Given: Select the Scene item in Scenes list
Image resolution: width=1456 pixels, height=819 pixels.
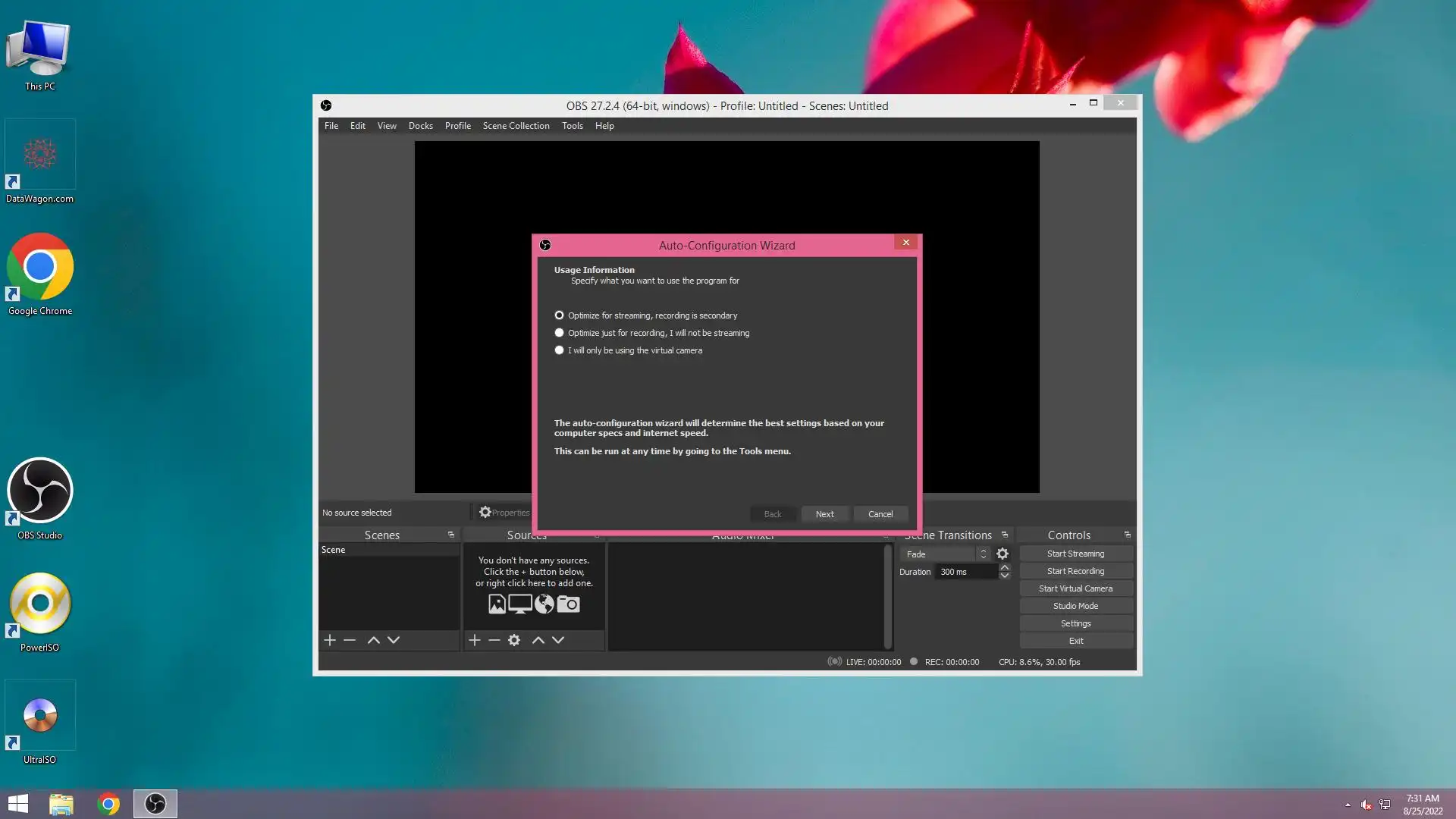Looking at the screenshot, I should (334, 550).
